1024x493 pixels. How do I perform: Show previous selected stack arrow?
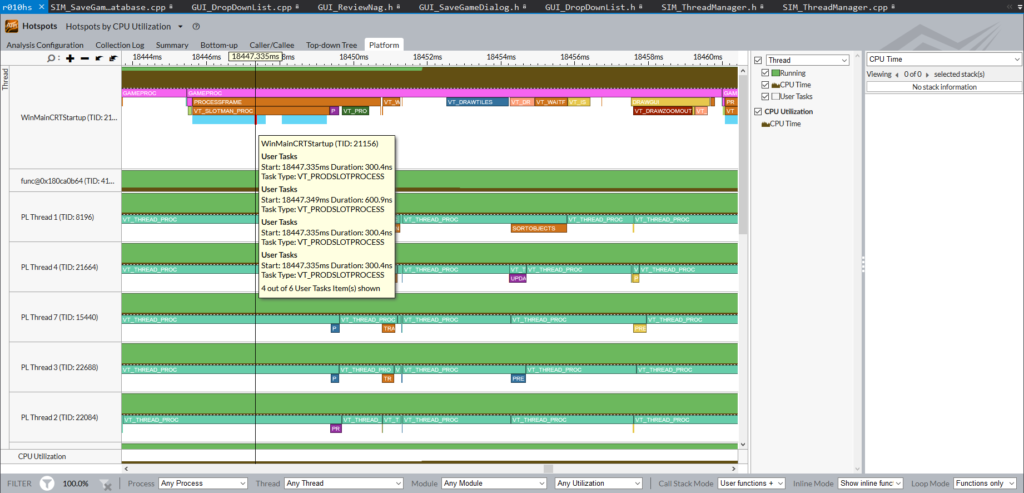897,74
